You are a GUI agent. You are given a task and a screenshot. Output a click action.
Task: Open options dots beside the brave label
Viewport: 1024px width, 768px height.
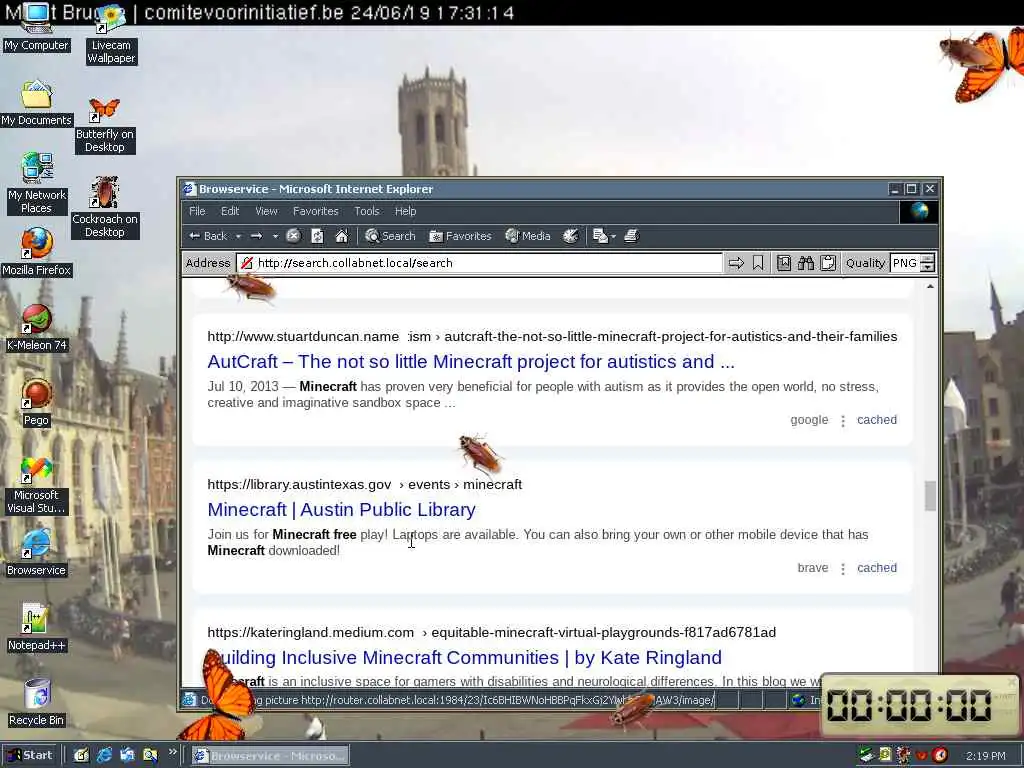tap(842, 569)
